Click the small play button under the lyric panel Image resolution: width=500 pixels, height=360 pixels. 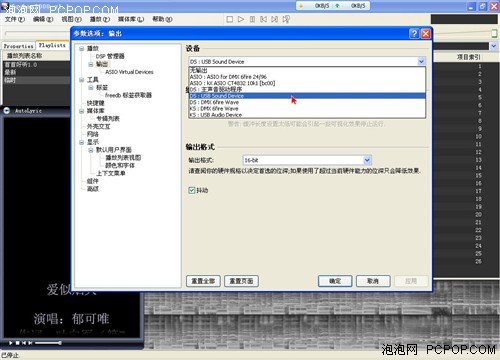pyautogui.click(x=11, y=343)
